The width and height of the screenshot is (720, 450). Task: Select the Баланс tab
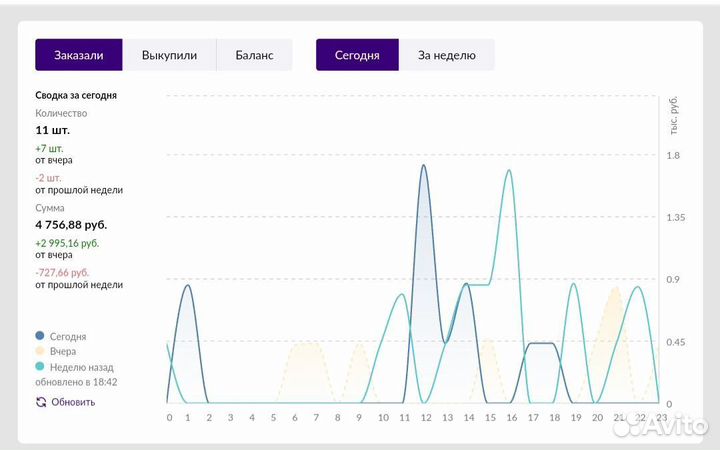tap(254, 55)
